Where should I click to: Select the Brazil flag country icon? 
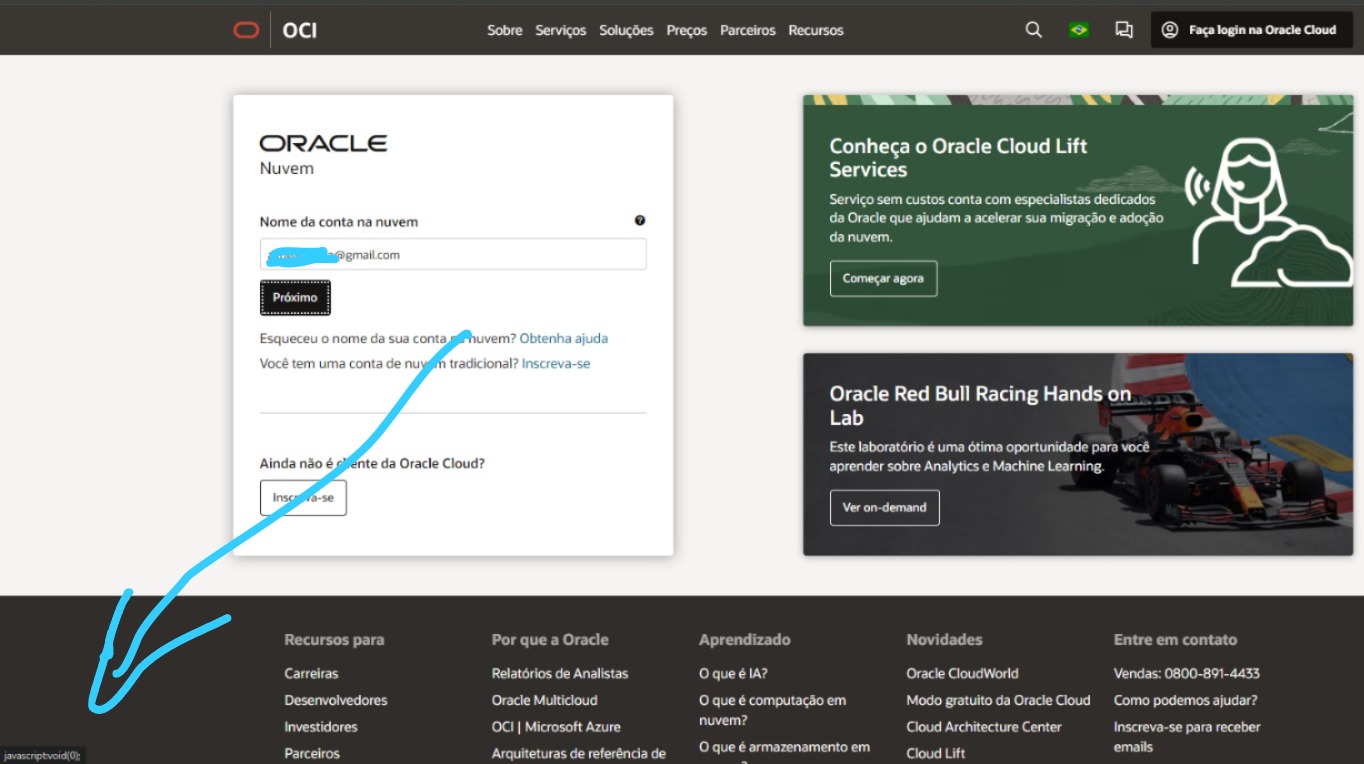[x=1078, y=30]
